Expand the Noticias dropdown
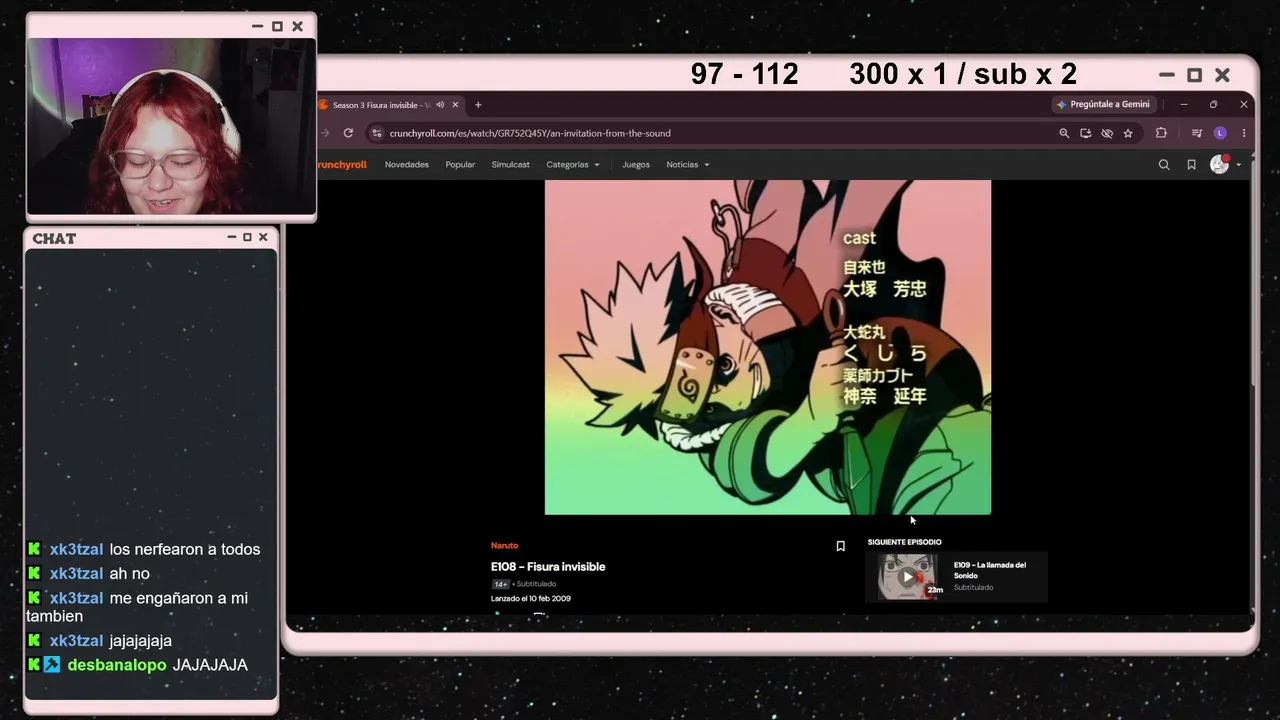Viewport: 1280px width, 720px height. coord(688,165)
